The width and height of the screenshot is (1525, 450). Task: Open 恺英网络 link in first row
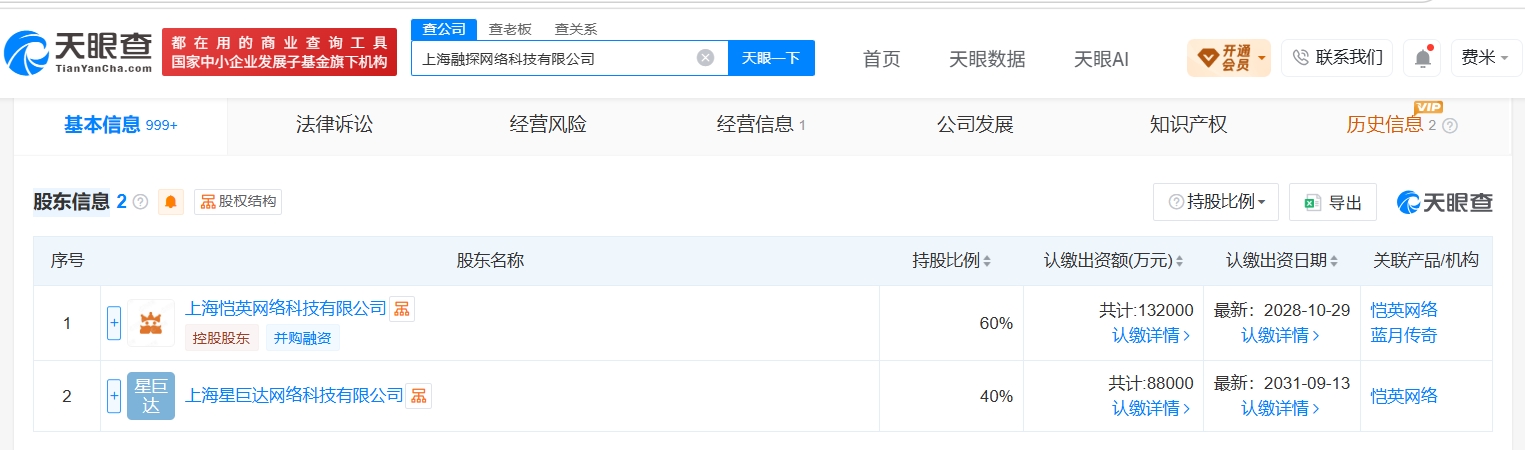[x=1404, y=310]
